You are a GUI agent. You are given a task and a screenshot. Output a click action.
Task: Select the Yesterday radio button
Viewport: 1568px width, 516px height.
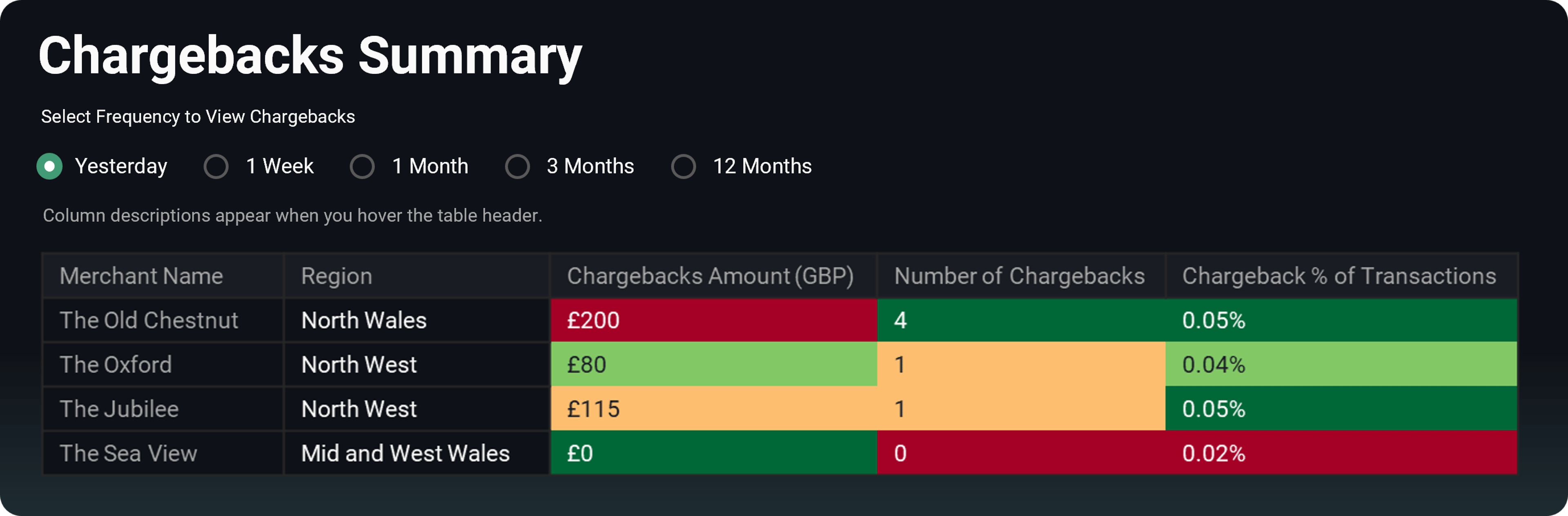tap(49, 166)
